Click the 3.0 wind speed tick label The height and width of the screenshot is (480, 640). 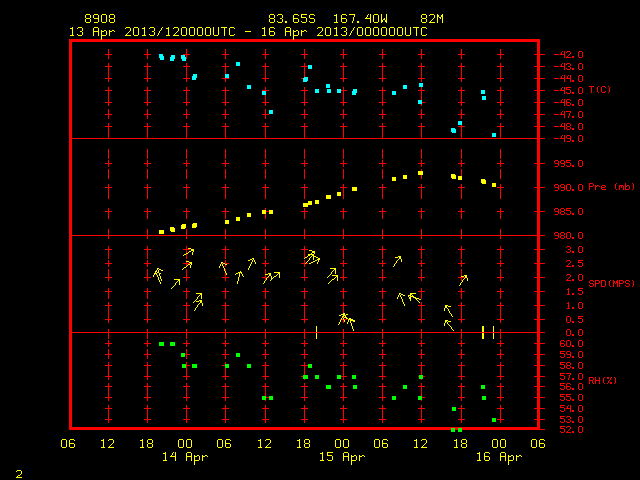[574, 250]
